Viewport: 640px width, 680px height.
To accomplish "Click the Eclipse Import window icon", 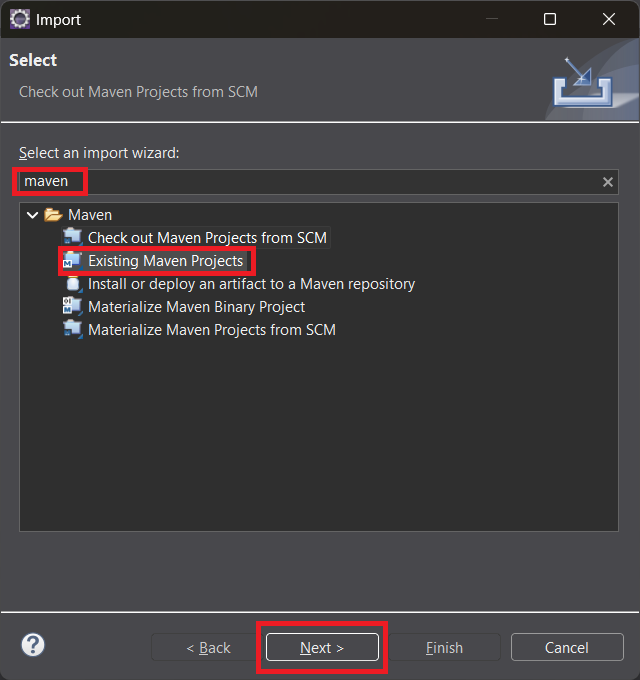I will 20,19.
